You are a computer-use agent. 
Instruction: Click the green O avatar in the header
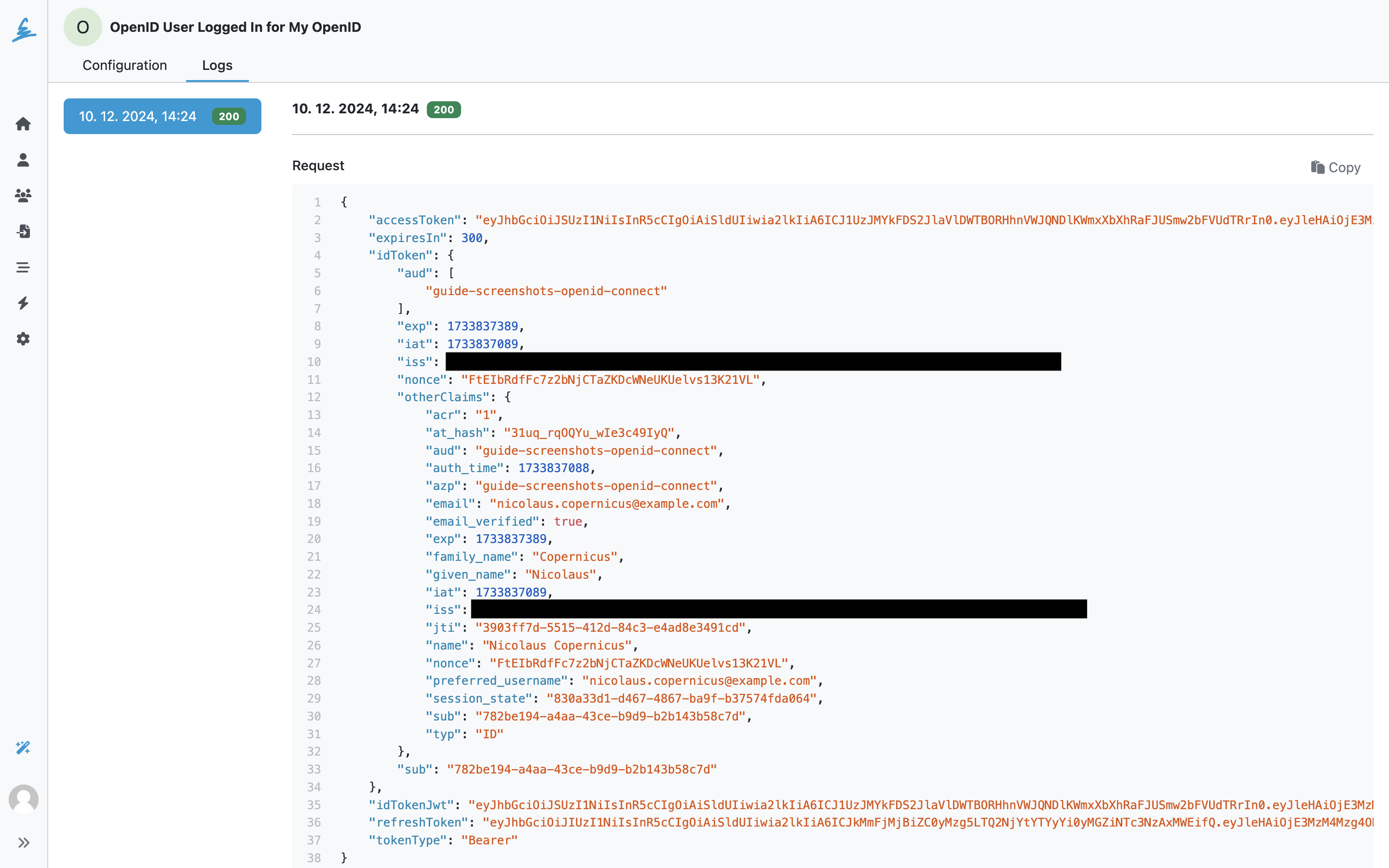(x=82, y=27)
